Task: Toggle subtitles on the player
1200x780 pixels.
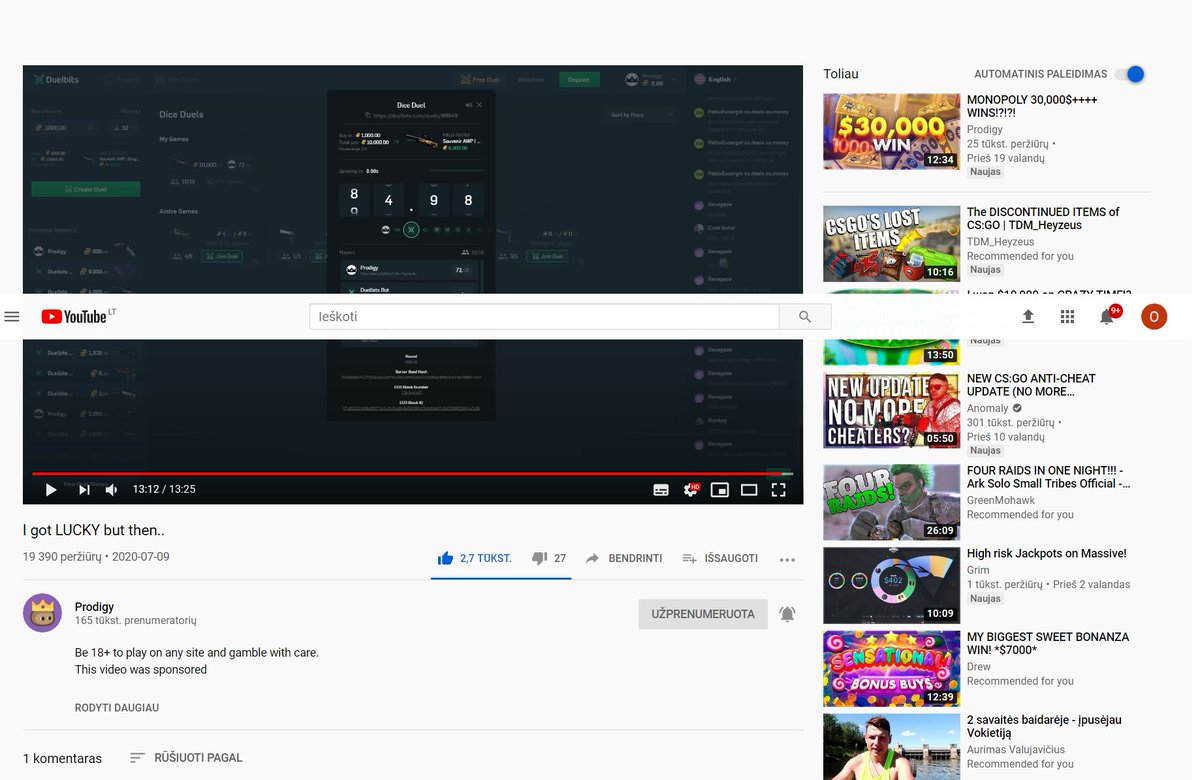Action: pyautogui.click(x=661, y=490)
